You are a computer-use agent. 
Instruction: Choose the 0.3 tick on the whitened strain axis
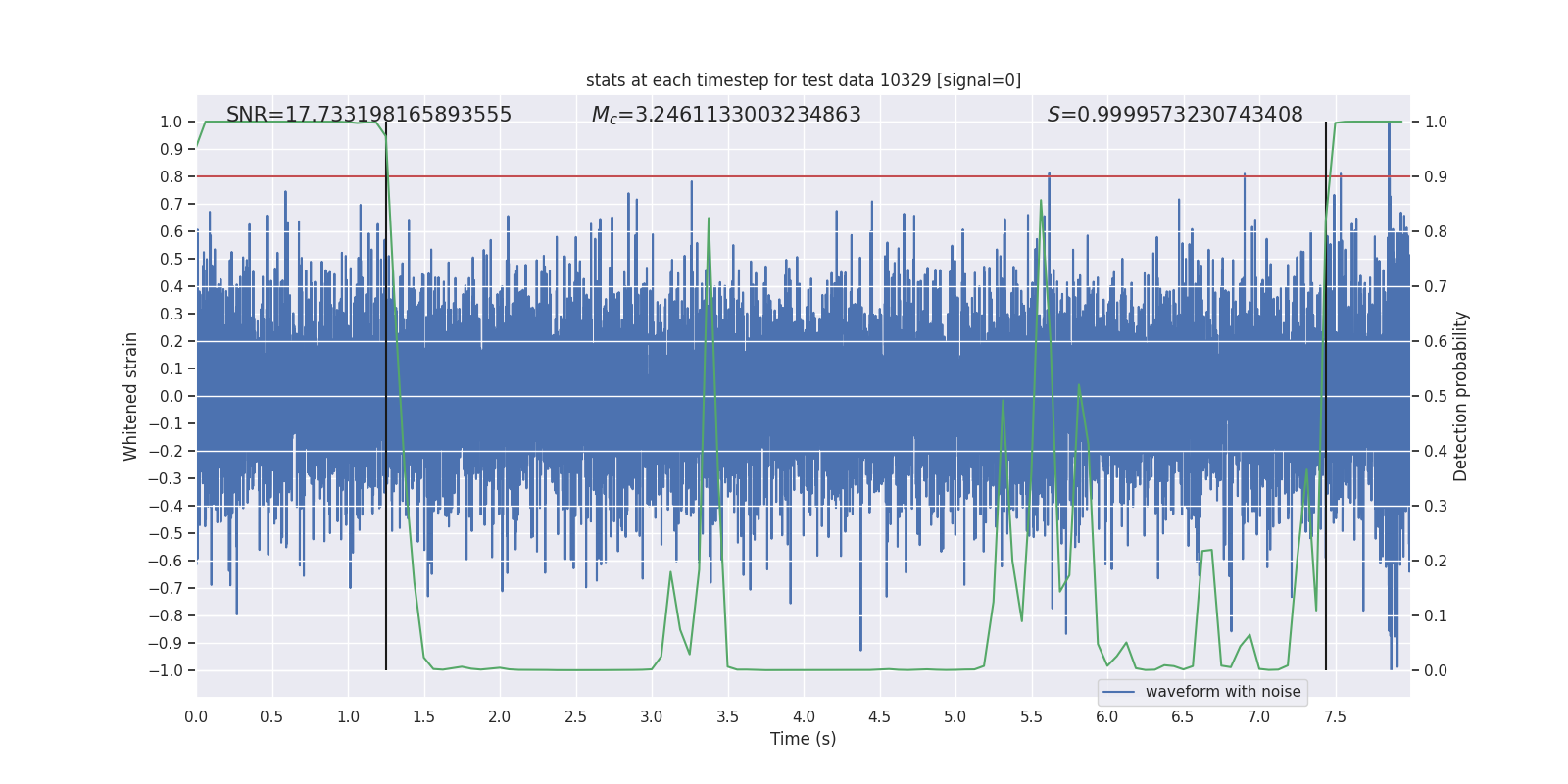click(171, 314)
